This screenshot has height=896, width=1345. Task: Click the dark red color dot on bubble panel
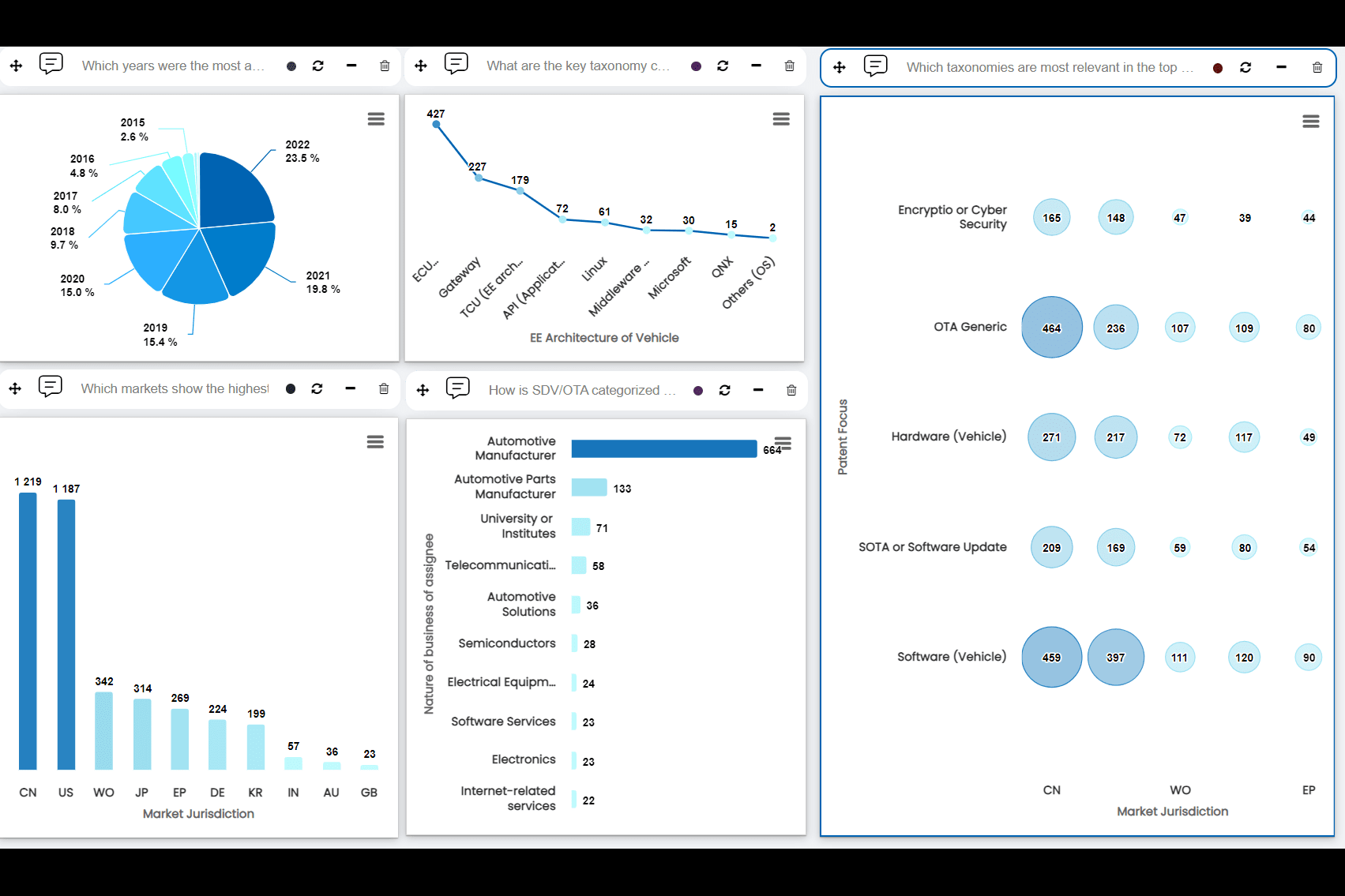1217,68
